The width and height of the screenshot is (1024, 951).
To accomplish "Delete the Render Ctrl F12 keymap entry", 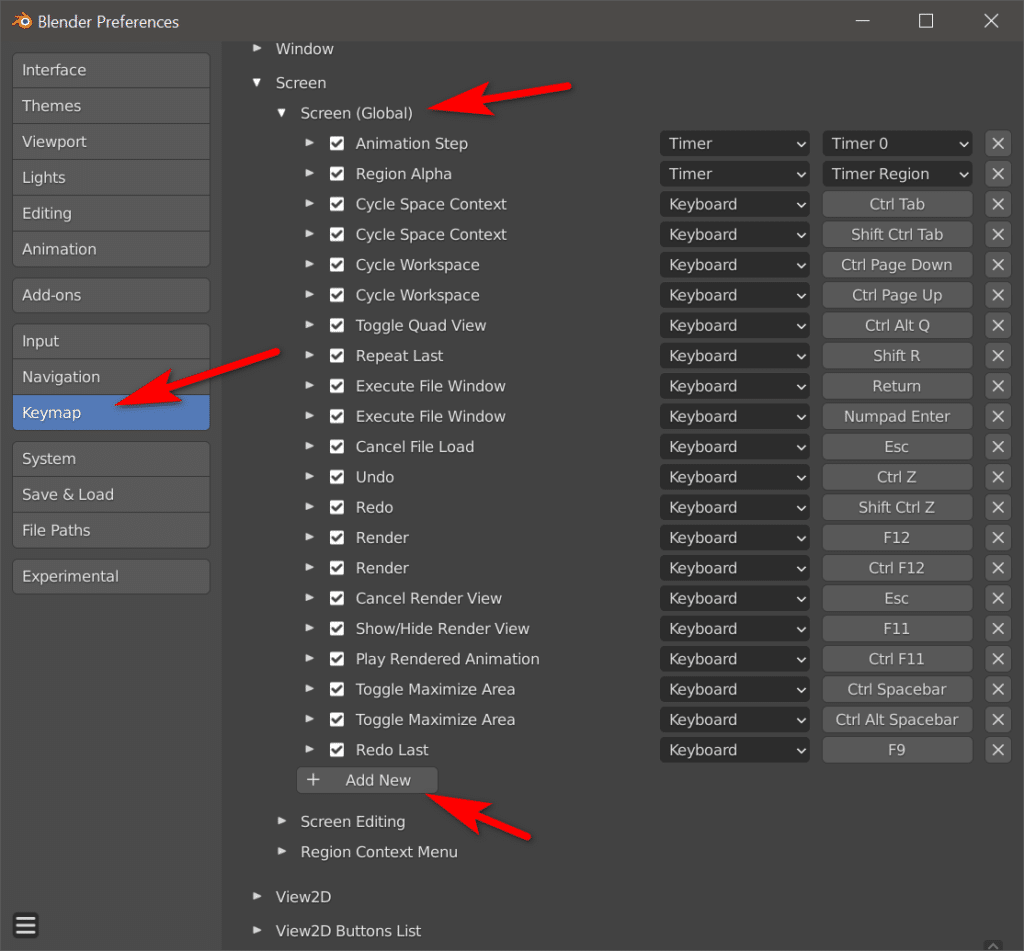I will [x=998, y=568].
